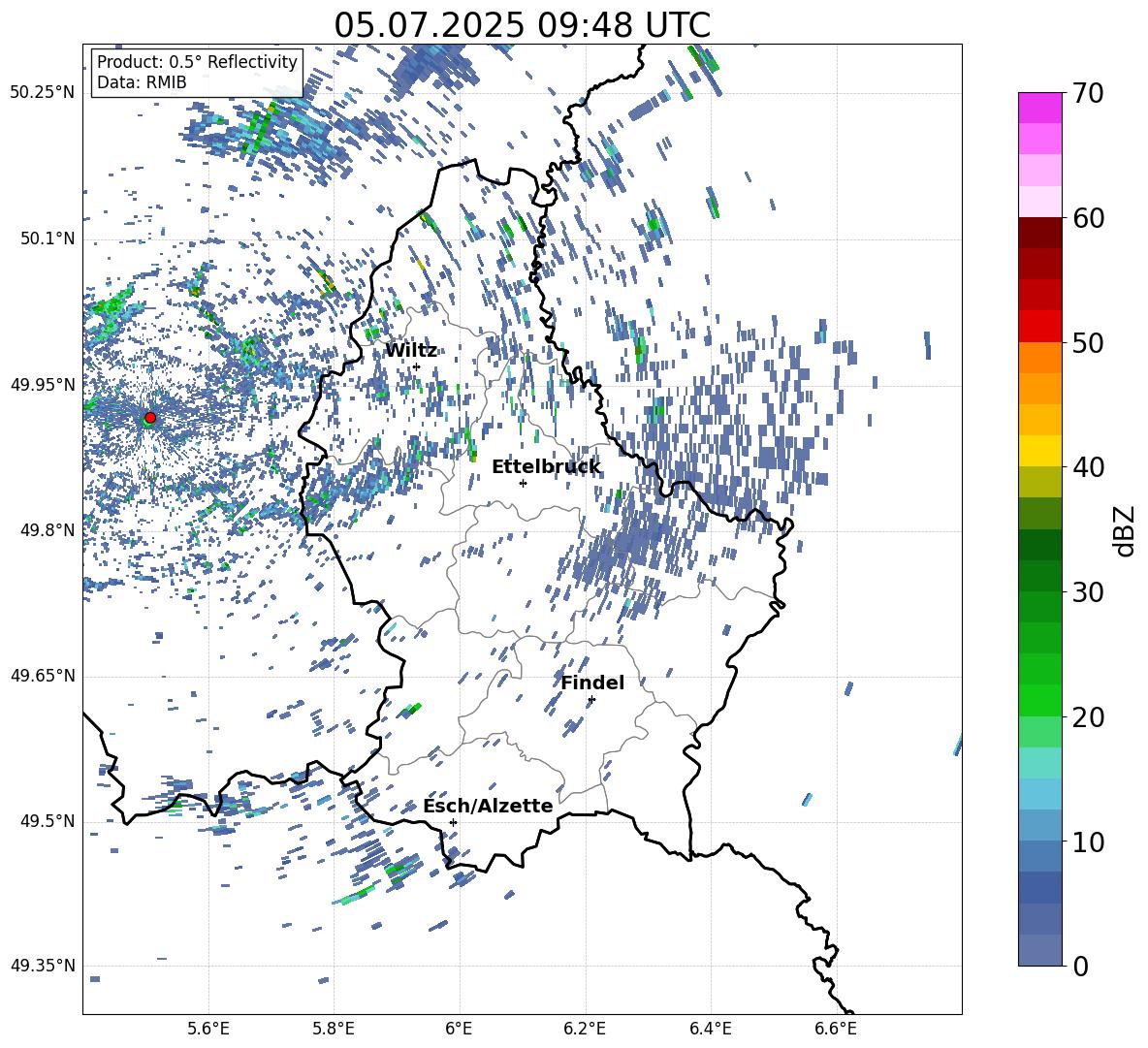Image resolution: width=1148 pixels, height=1048 pixels.
Task: Click the Ettelbruck station cross marker
Action: pyautogui.click(x=523, y=483)
